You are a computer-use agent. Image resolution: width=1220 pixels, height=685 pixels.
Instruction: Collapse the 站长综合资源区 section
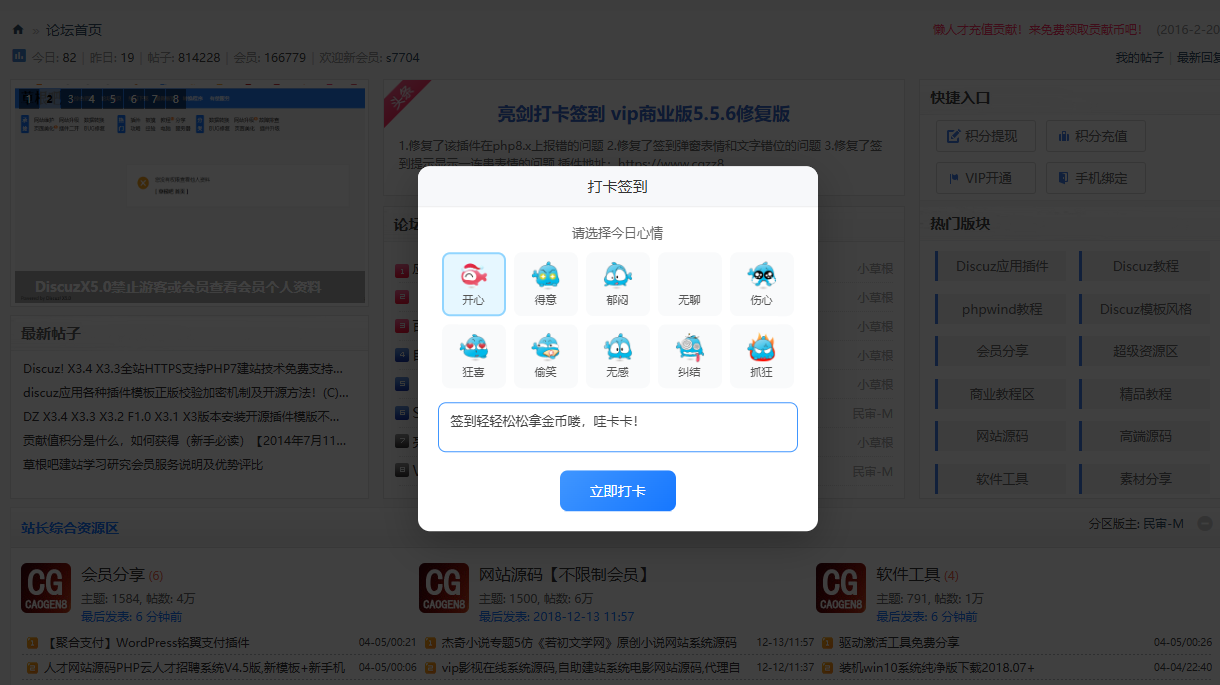tap(1205, 523)
